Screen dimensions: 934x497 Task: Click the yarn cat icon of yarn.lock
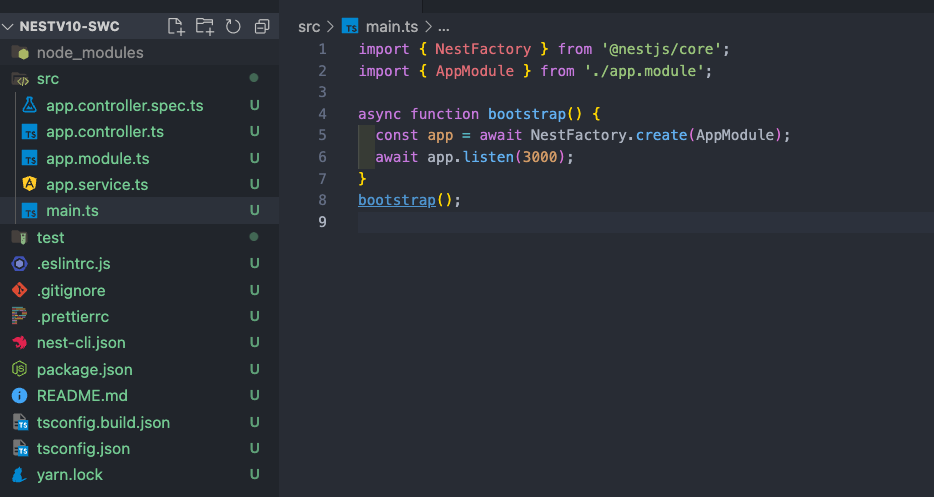tap(20, 474)
